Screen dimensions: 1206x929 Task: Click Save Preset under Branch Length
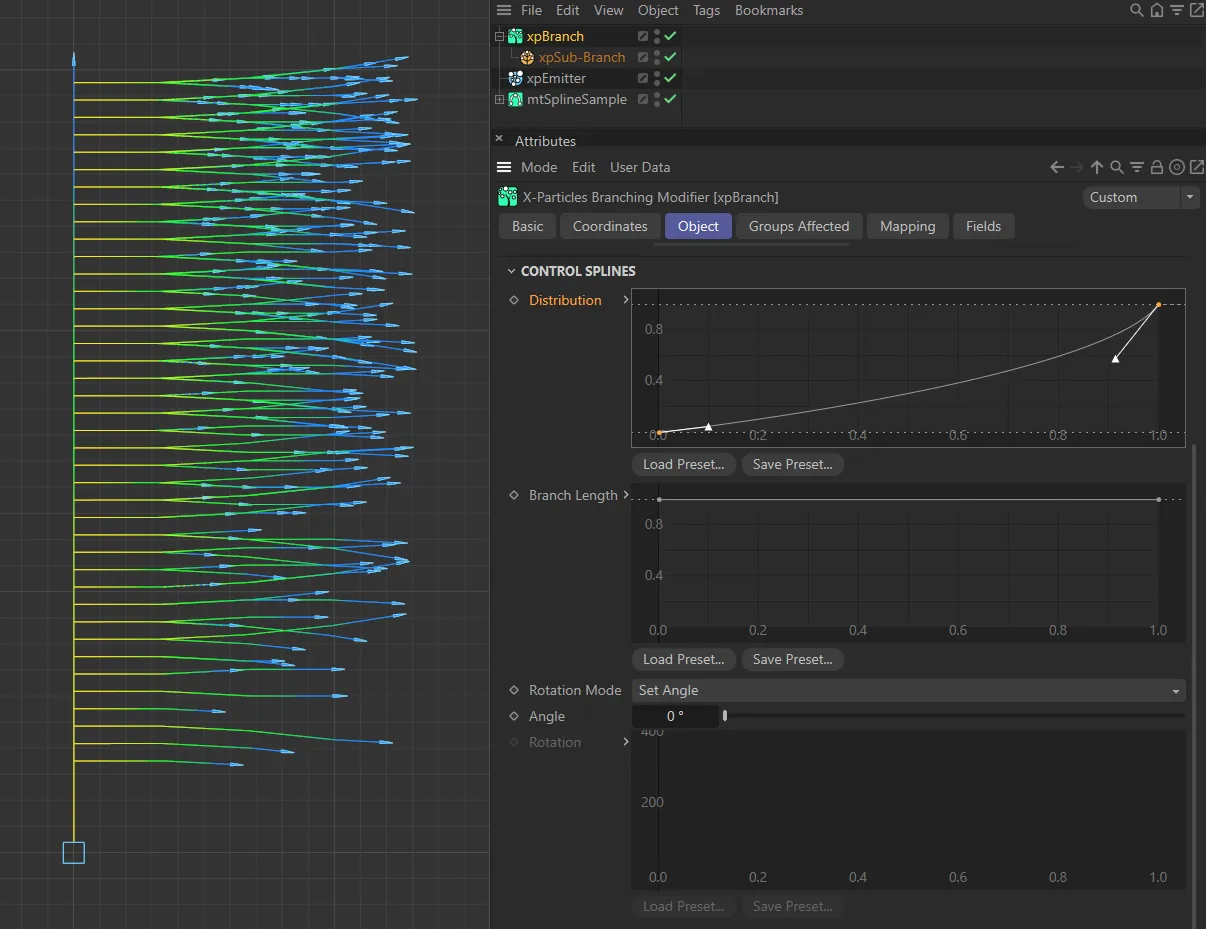[x=792, y=659]
